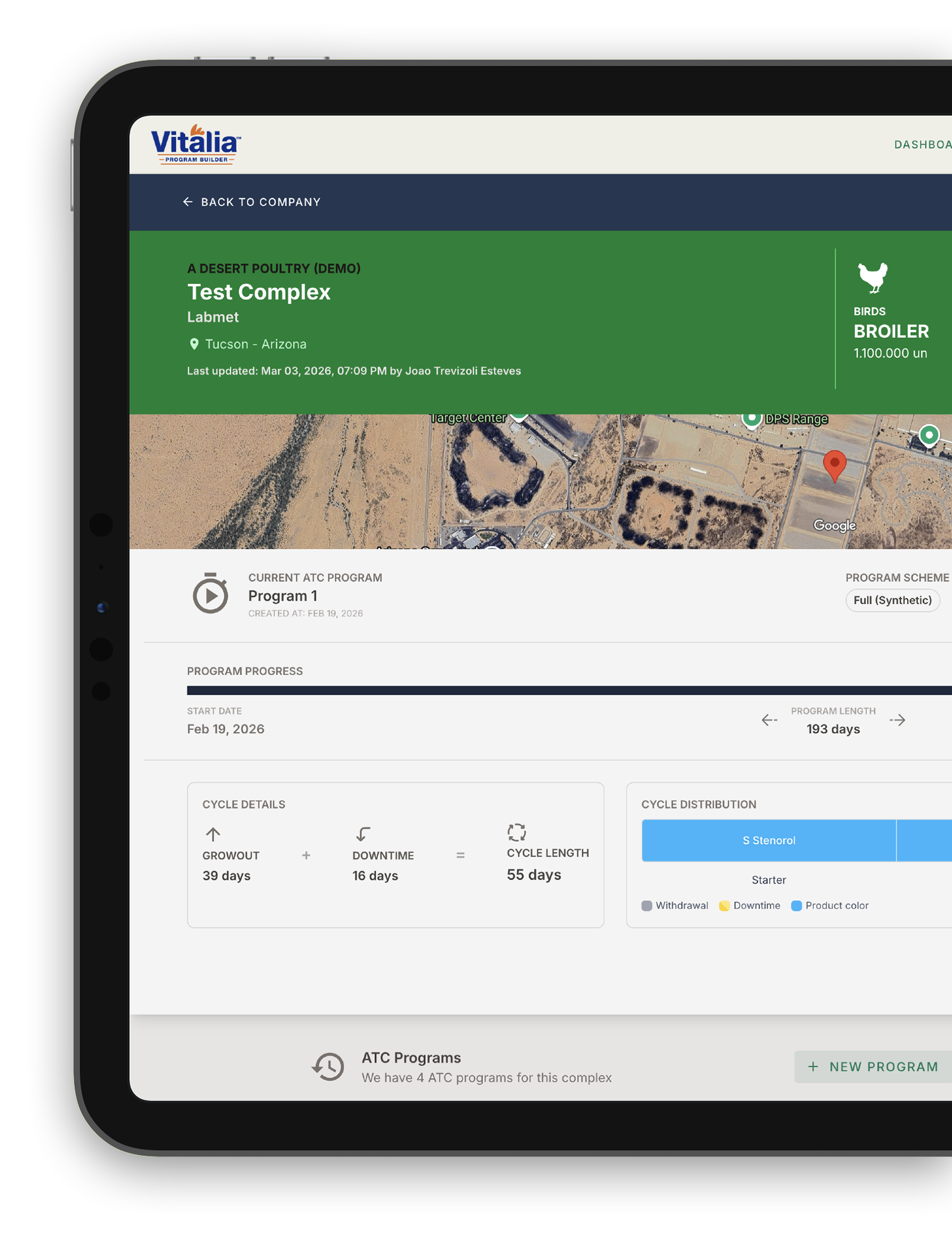Viewport: 952px width, 1240px height.
Task: Click the Vitalia Program Builder logo
Action: 196,144
